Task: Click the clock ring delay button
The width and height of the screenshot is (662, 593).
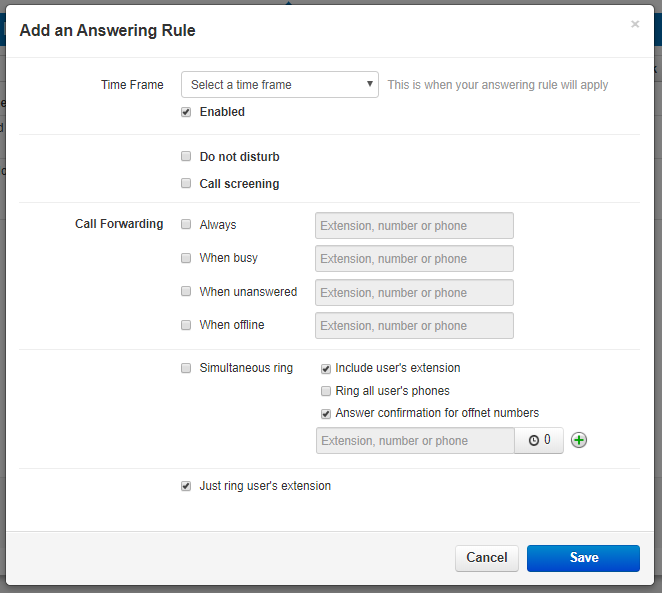Action: tap(539, 440)
